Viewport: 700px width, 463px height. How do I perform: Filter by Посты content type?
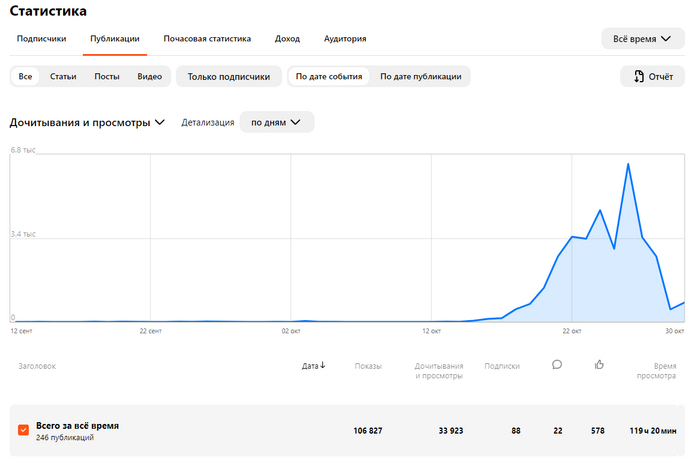[x=107, y=76]
